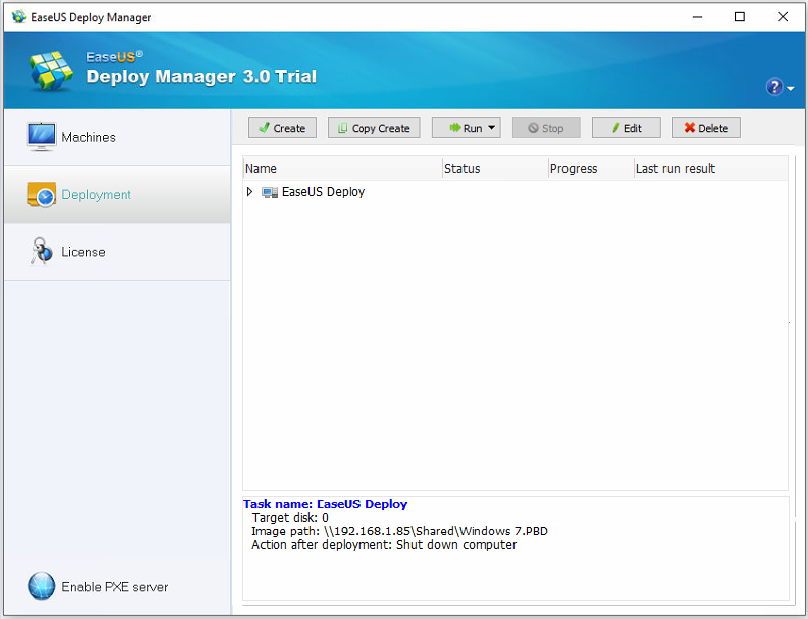This screenshot has height=619, width=808.
Task: Delete the selected deployment task
Action: [x=706, y=128]
